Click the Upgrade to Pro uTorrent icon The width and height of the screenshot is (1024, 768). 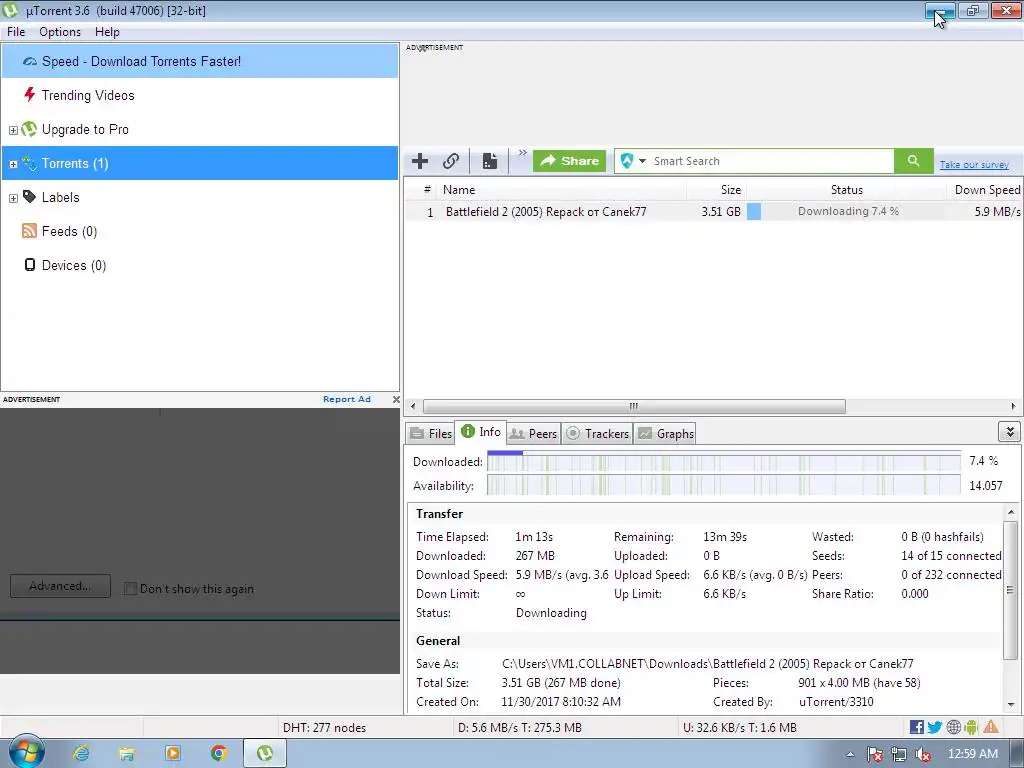(29, 129)
